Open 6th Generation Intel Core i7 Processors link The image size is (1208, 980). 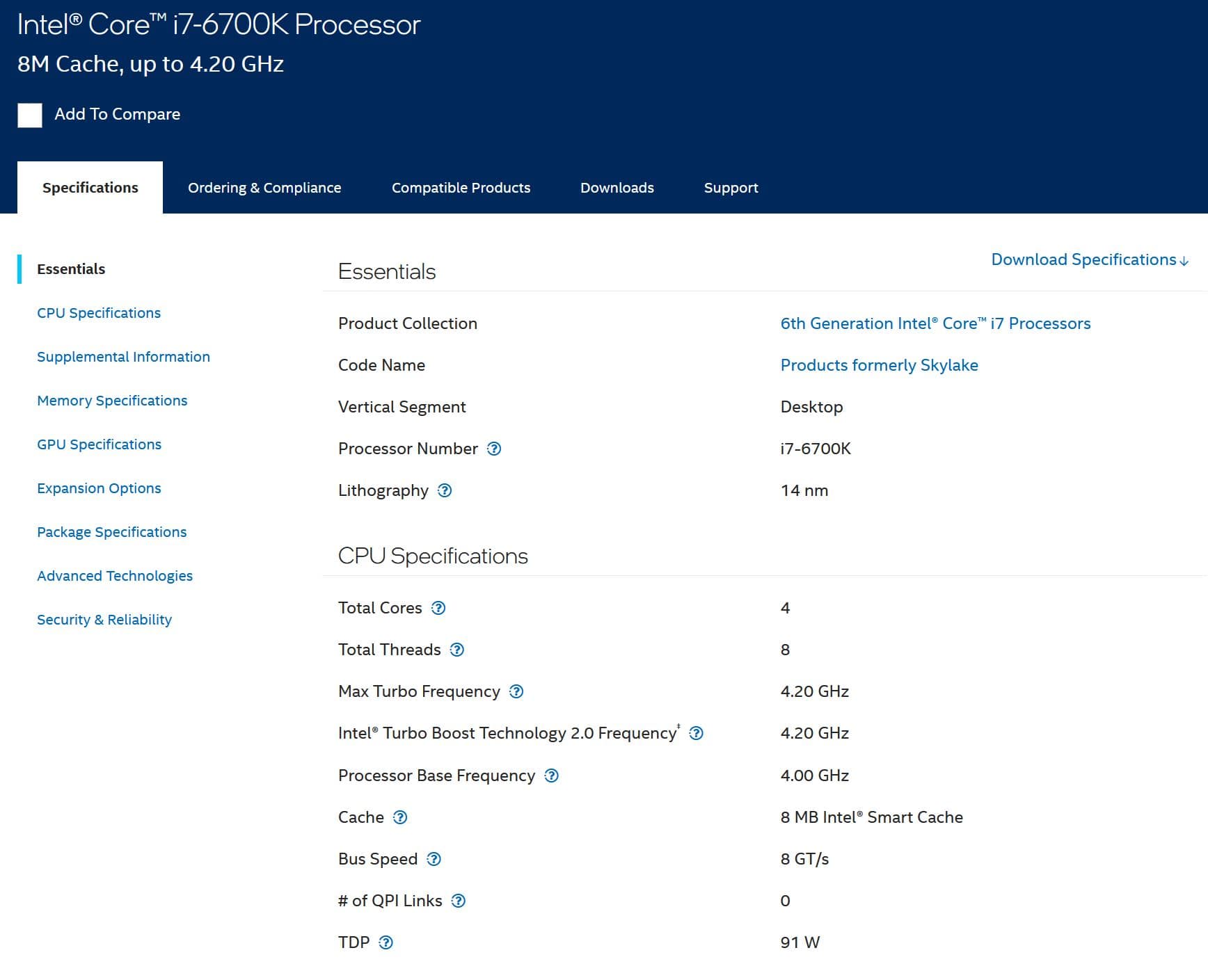pos(935,323)
